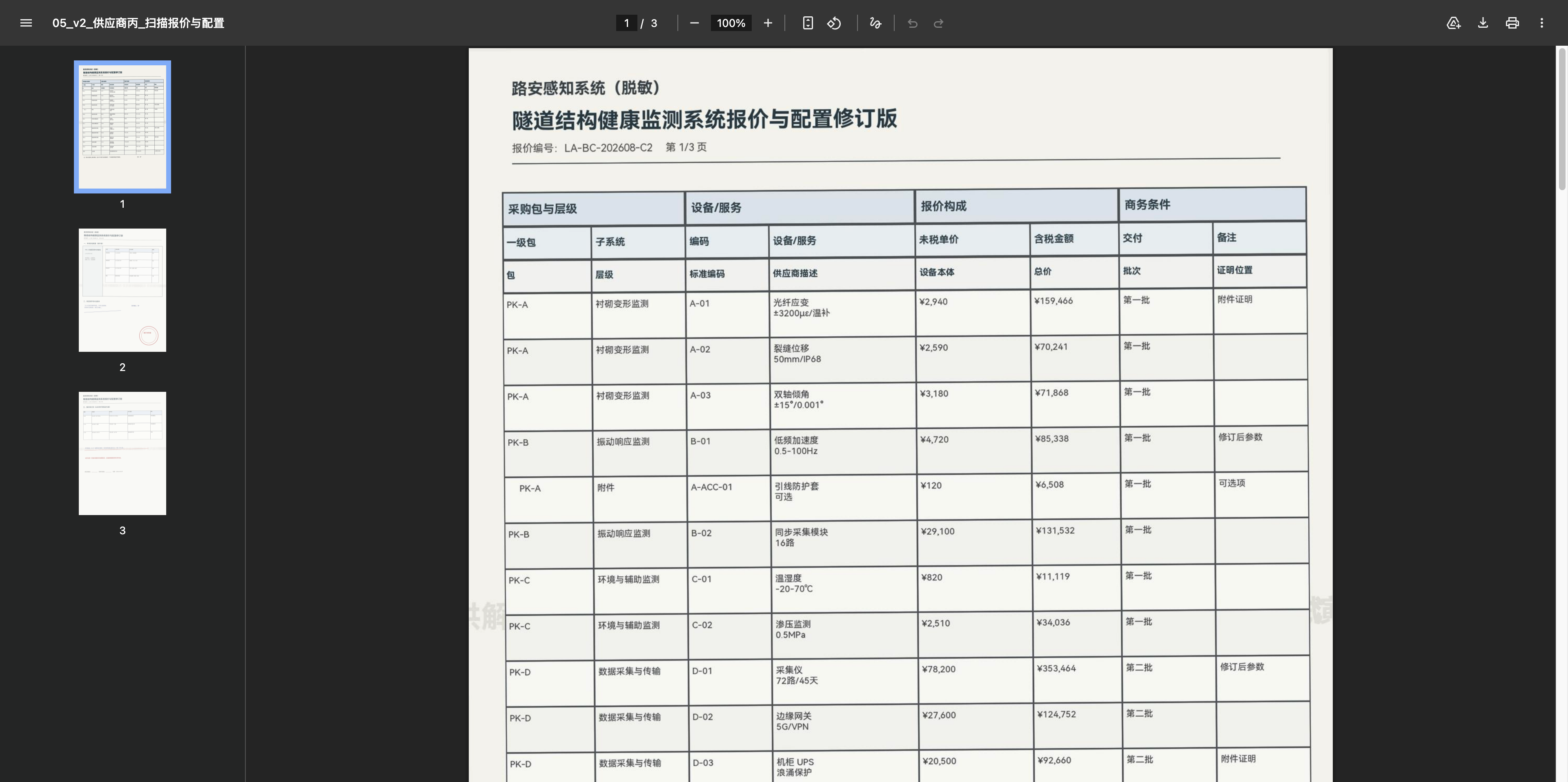
Task: Open page 3 thumbnail
Action: point(122,453)
